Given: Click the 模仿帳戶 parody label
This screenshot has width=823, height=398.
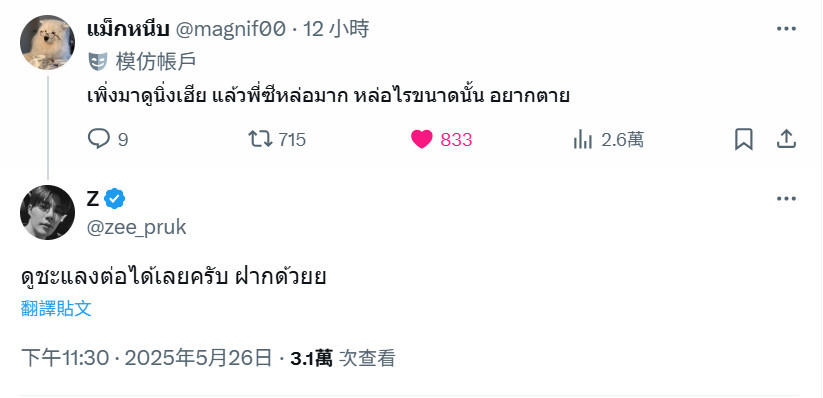Looking at the screenshot, I should coord(156,62).
